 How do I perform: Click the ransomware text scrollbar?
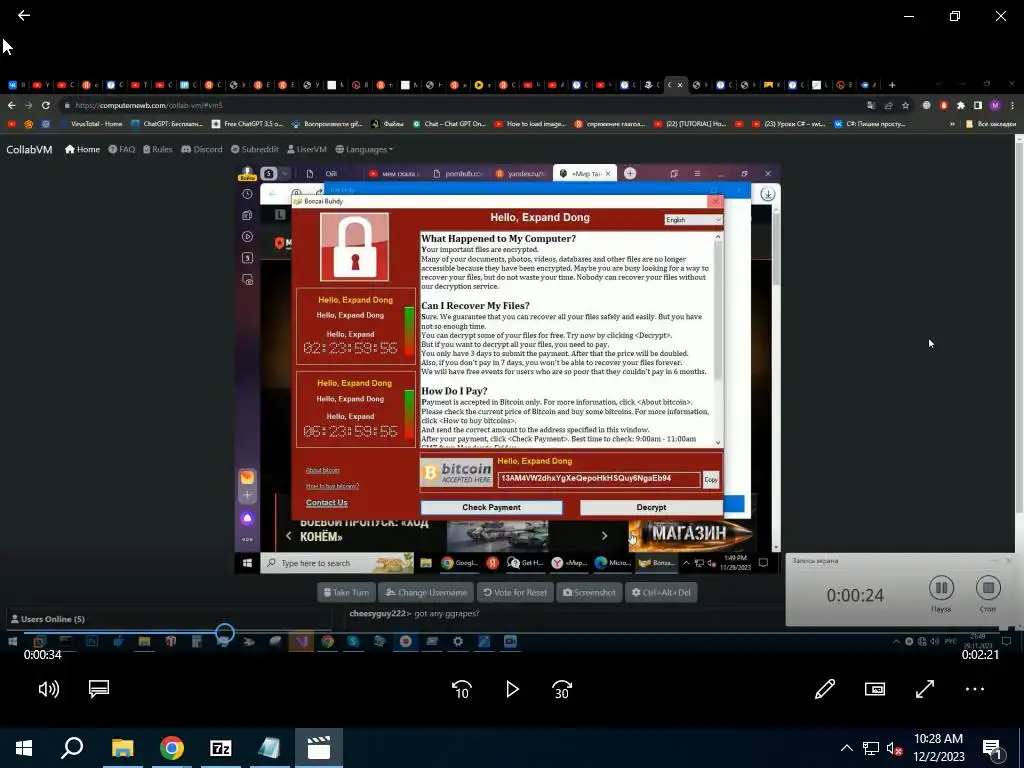click(718, 310)
